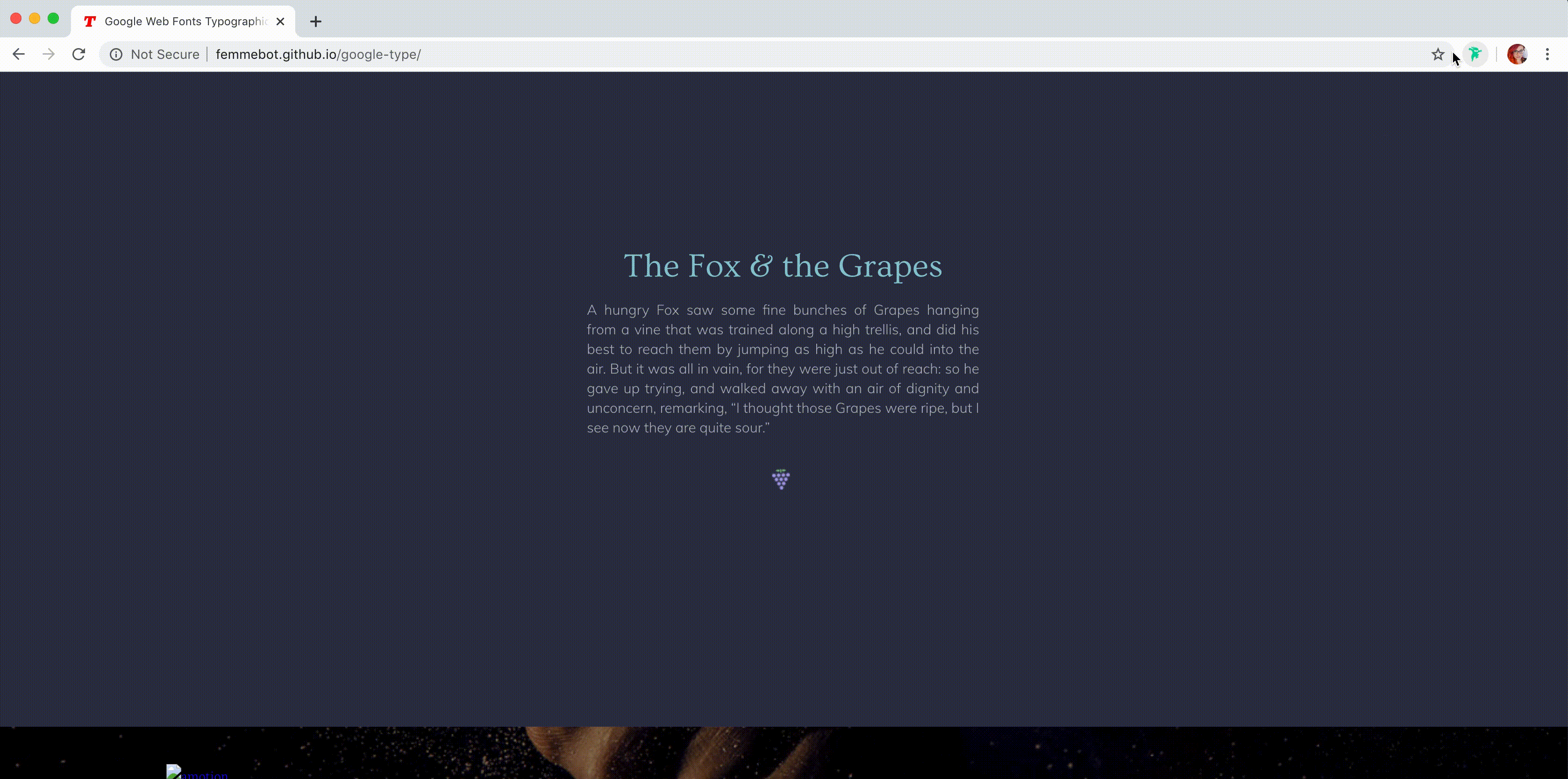Click the hungry Fox fable paragraph
The width and height of the screenshot is (1568, 779).
782,368
